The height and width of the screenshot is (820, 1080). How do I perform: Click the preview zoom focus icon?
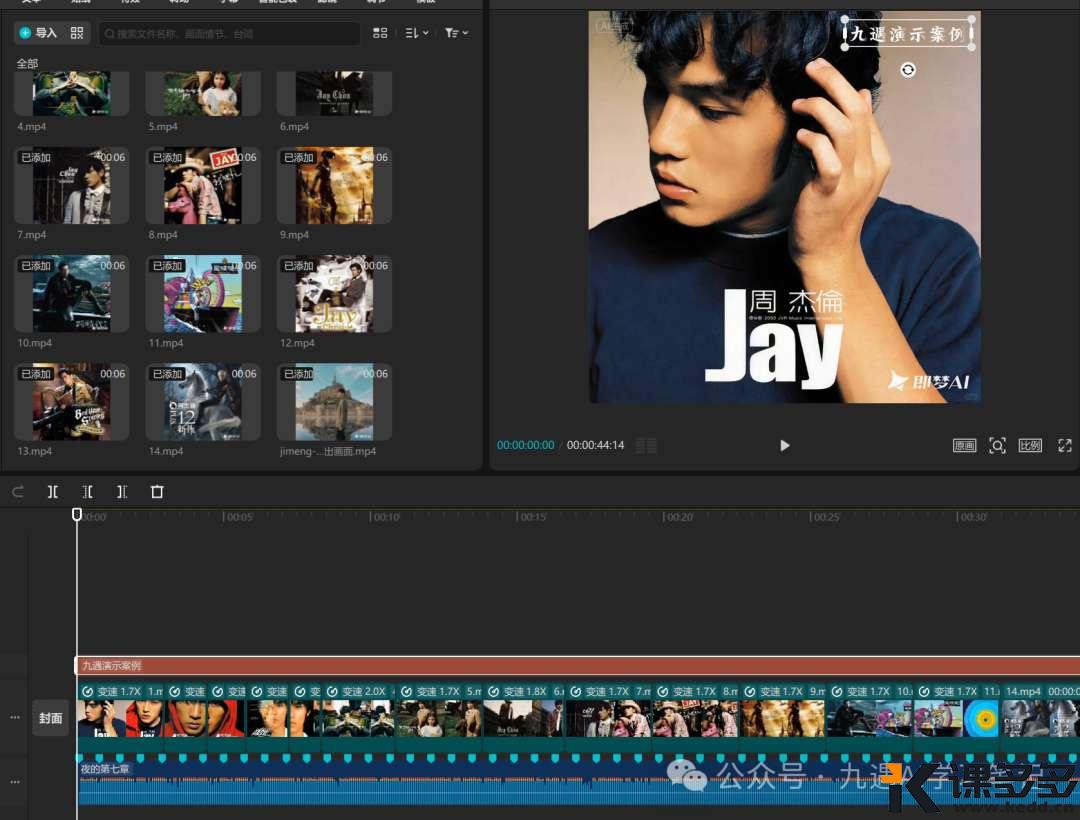click(x=997, y=445)
